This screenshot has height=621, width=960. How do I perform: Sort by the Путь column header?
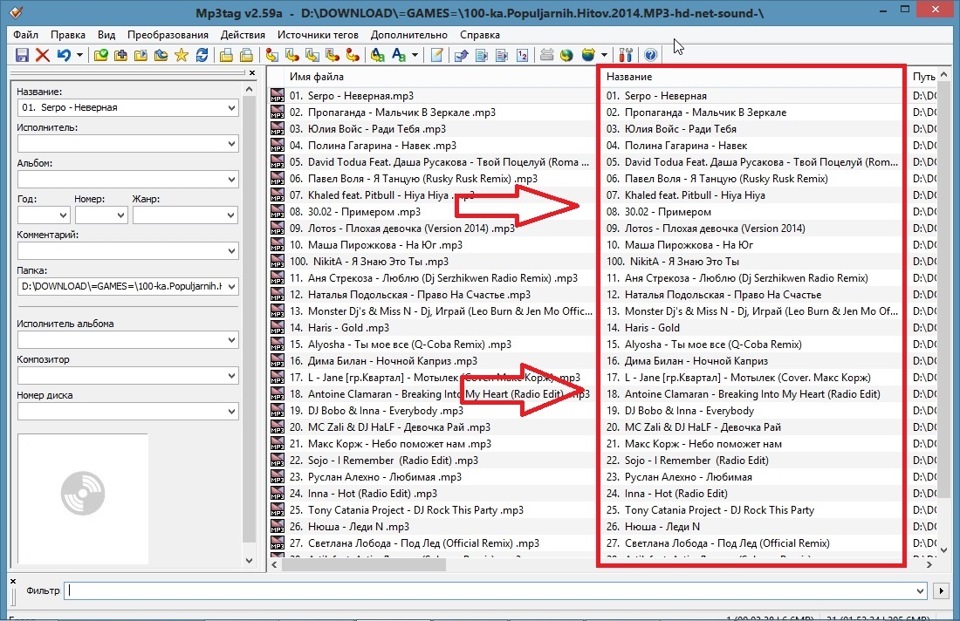[x=922, y=77]
